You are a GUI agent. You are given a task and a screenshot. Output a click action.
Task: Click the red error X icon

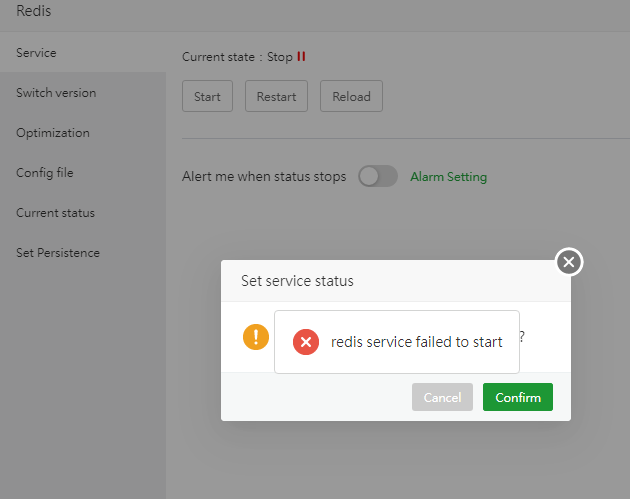[306, 342]
